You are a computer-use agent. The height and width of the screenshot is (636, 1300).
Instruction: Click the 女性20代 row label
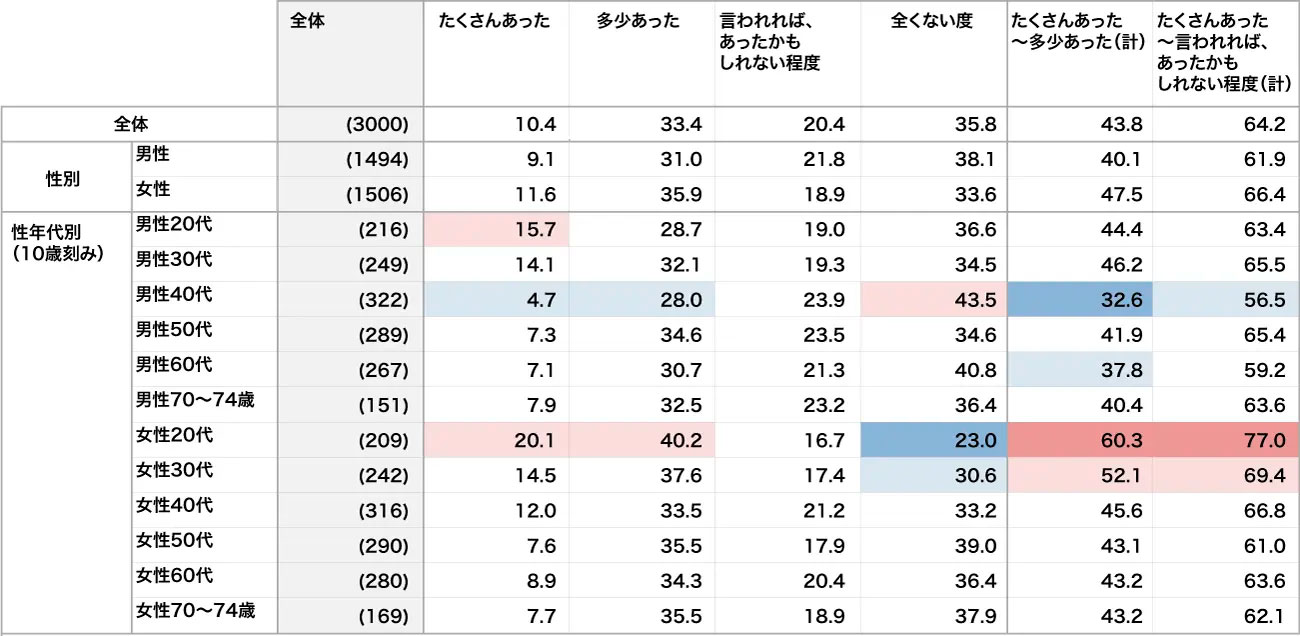[174, 436]
